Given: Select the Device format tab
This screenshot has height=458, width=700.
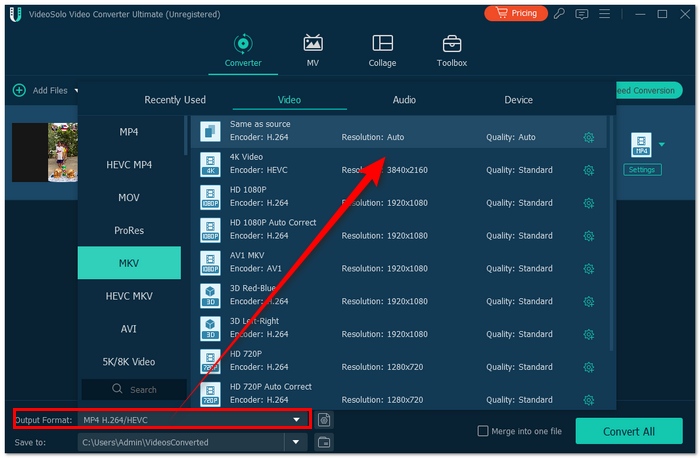Looking at the screenshot, I should point(518,100).
